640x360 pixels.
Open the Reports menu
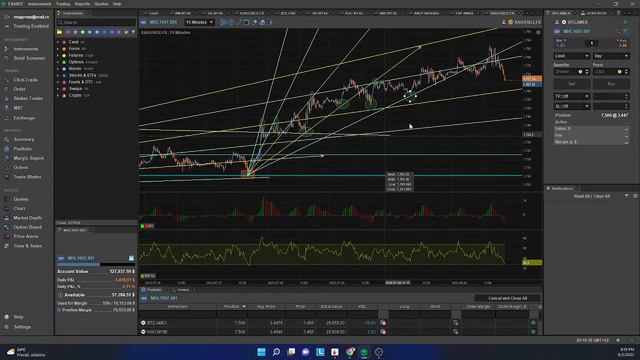pos(82,4)
